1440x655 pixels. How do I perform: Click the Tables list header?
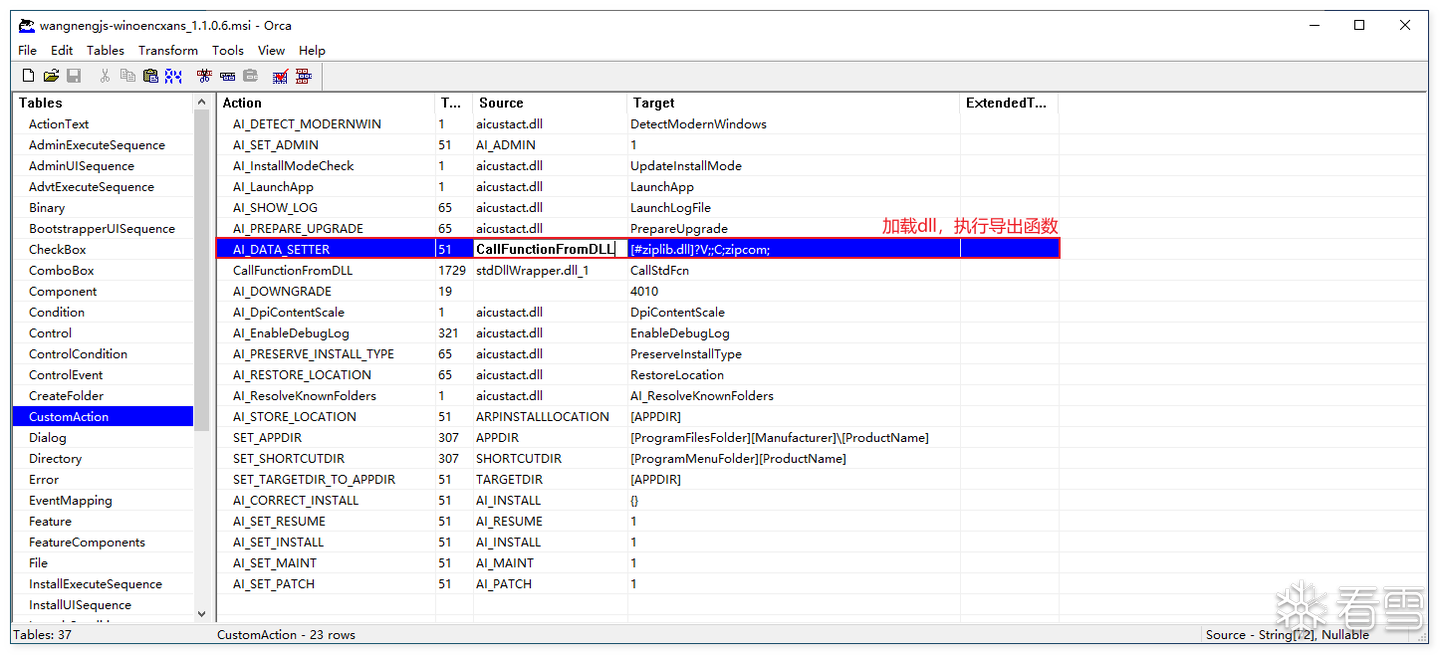point(103,103)
